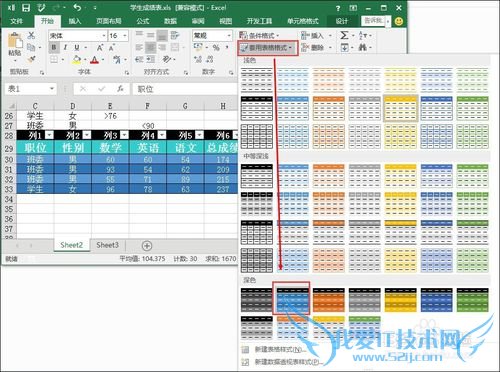The height and width of the screenshot is (372, 500).
Task: Open the font size 16 dropdown
Action: point(125,35)
